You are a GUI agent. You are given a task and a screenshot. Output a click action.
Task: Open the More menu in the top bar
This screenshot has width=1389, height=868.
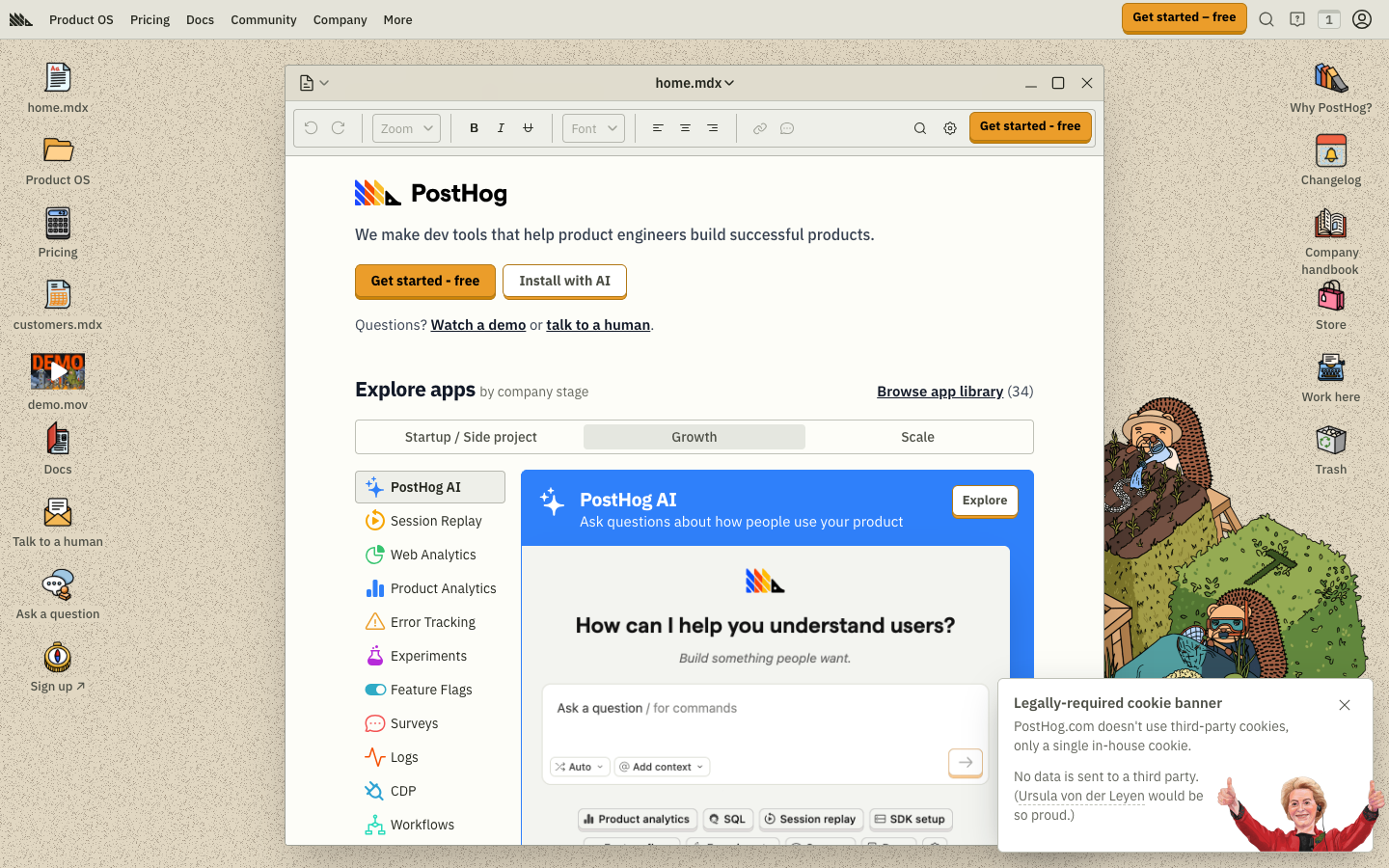[x=397, y=19]
